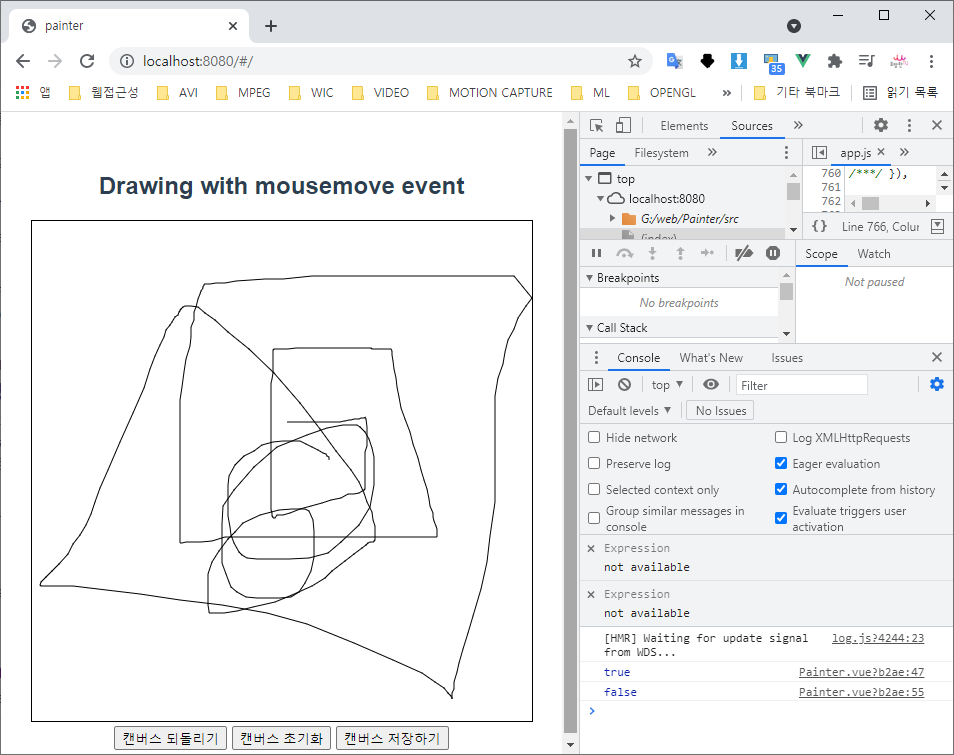Open the Apps grid shortcut
This screenshot has height=755, width=954.
23,92
